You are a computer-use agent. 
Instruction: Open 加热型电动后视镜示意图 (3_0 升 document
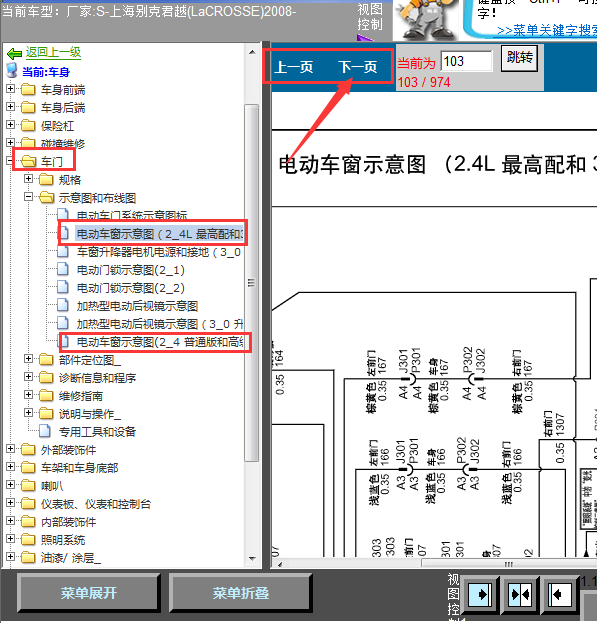click(x=160, y=324)
